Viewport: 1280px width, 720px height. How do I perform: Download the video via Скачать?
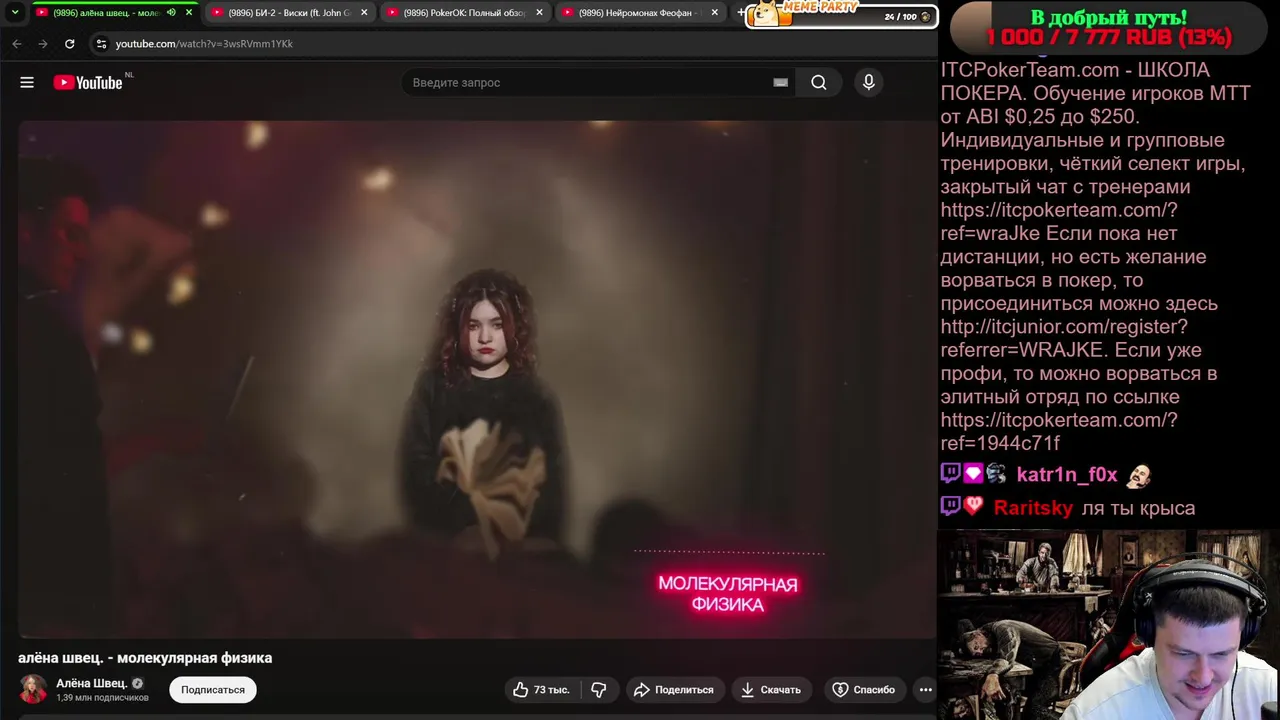click(x=771, y=690)
